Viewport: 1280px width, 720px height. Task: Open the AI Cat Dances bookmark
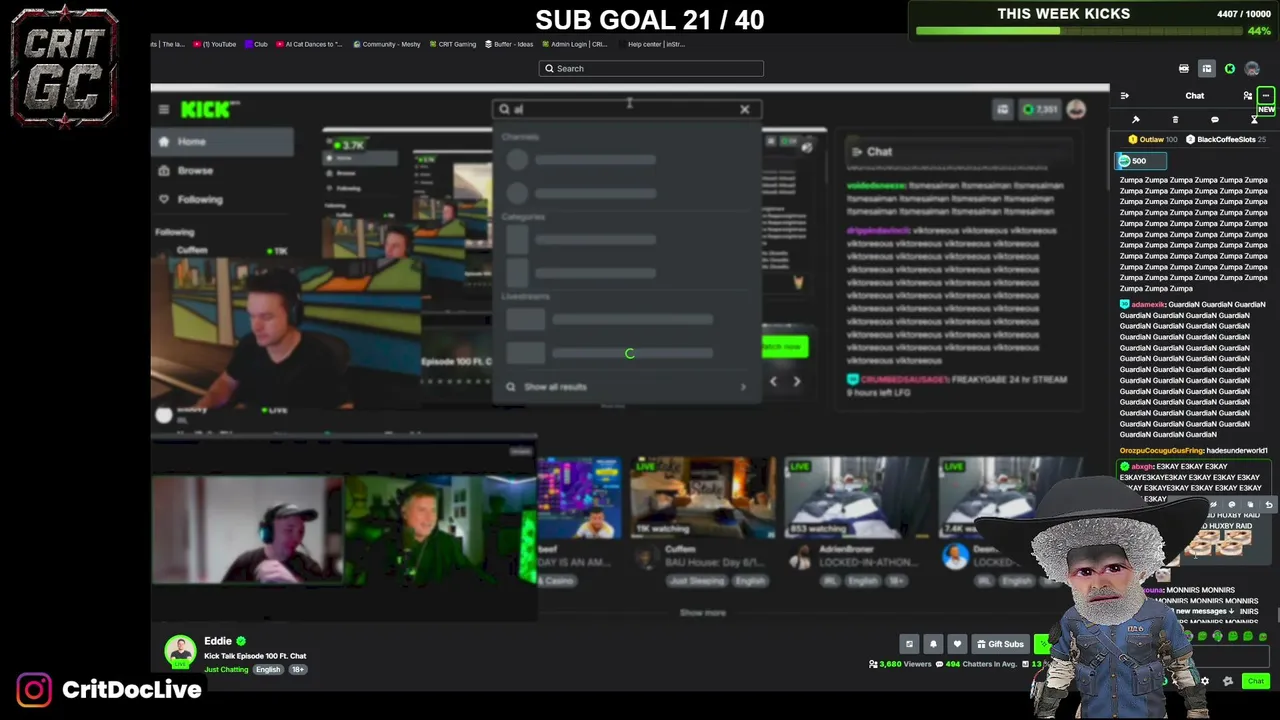tap(309, 44)
